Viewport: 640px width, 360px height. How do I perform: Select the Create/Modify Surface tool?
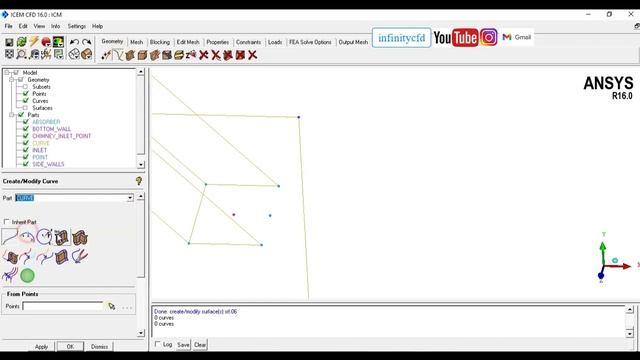point(130,55)
